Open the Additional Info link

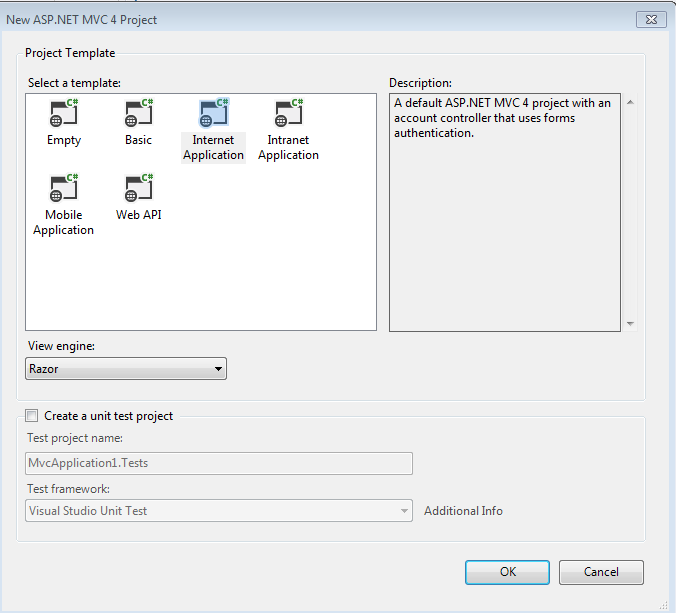[x=463, y=511]
